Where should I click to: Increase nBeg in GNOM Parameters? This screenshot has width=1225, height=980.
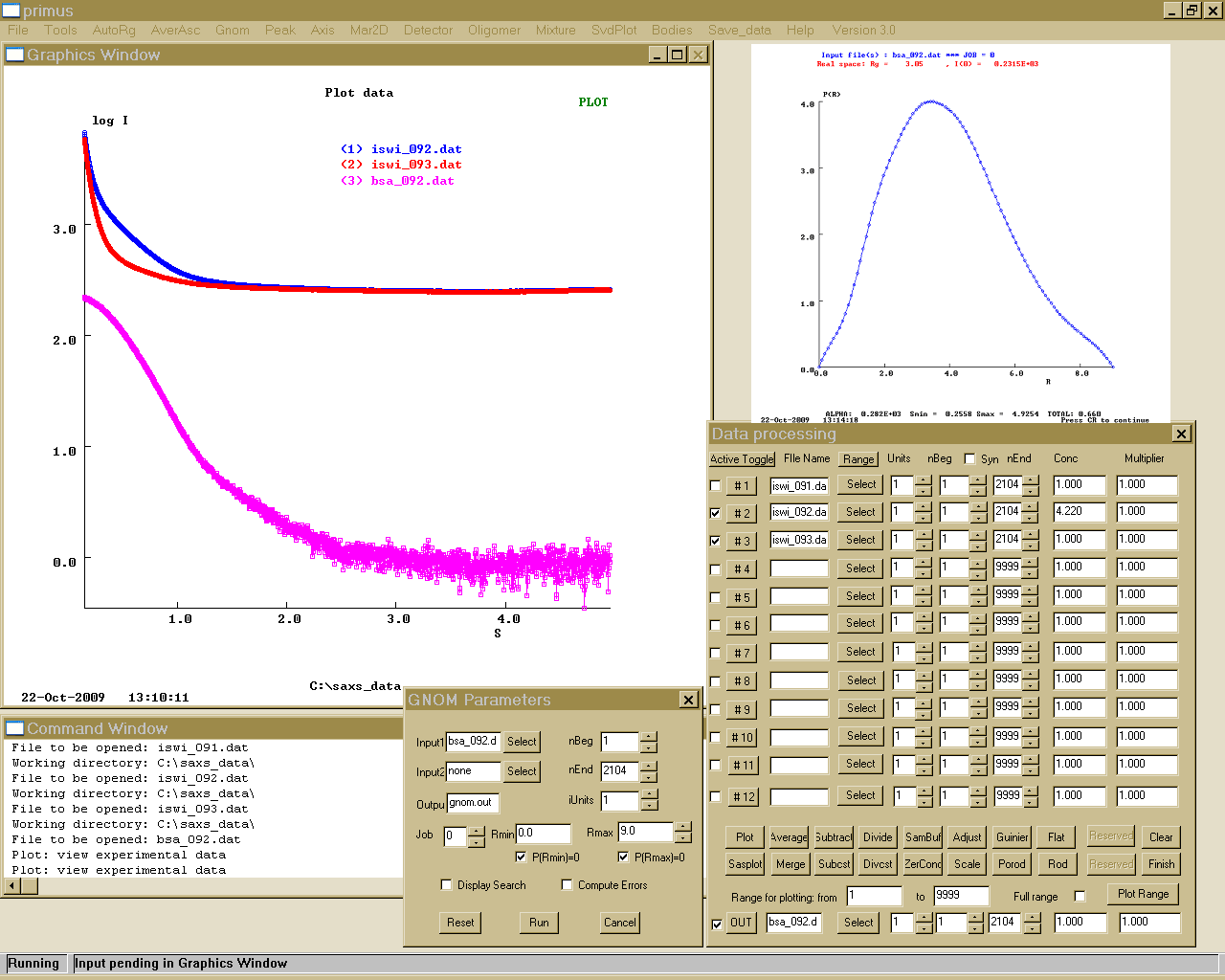[x=649, y=736]
